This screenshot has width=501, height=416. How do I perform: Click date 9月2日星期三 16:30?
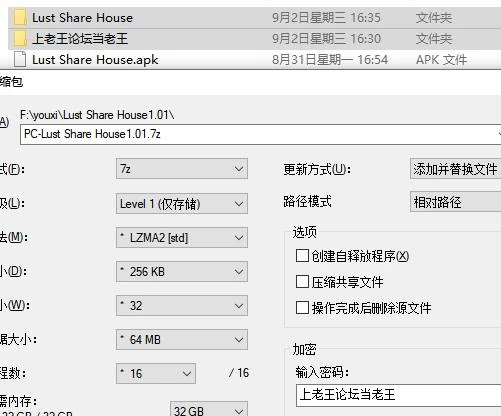click(326, 39)
